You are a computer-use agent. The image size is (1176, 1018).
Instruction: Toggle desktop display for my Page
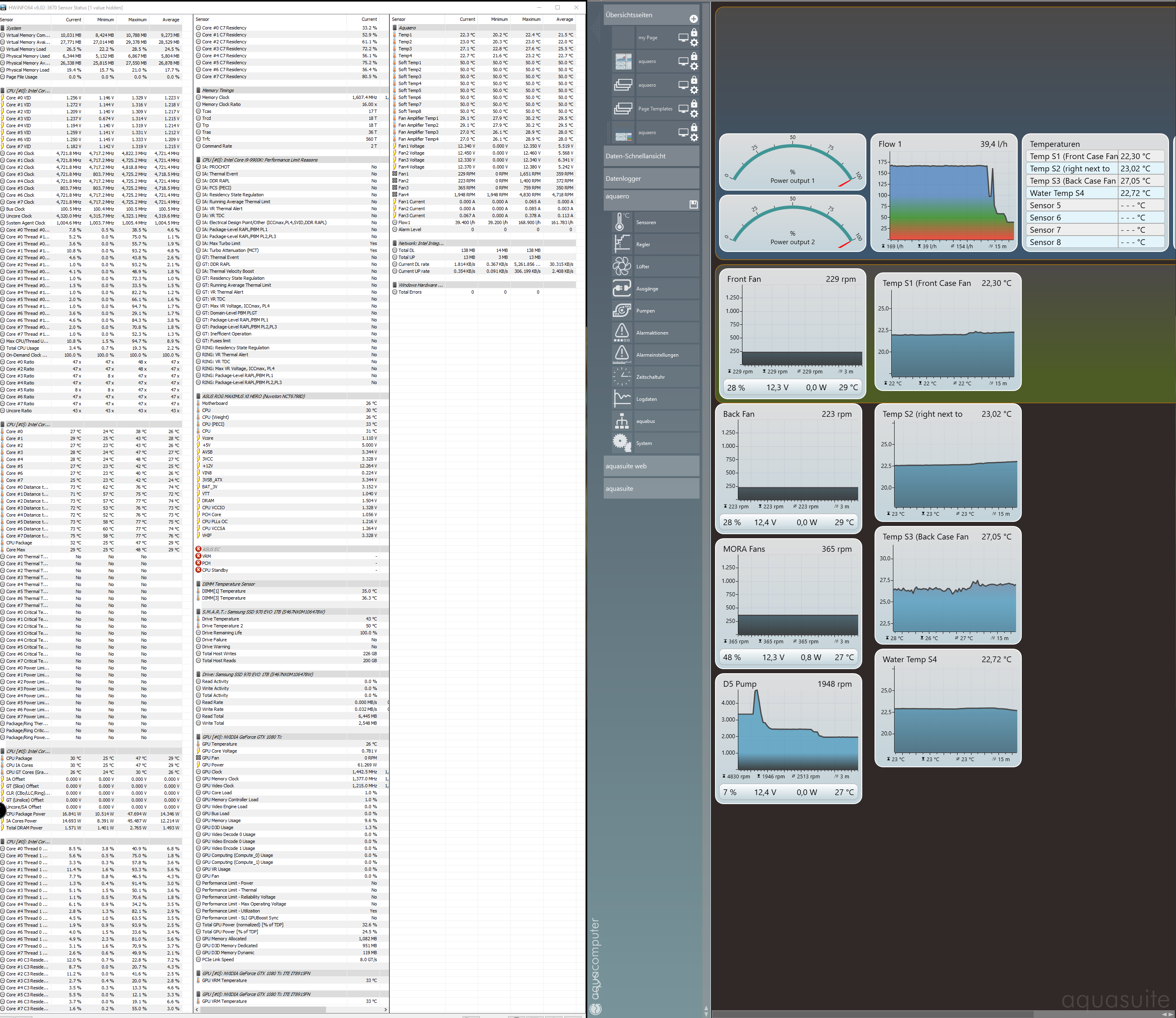pyautogui.click(x=683, y=38)
